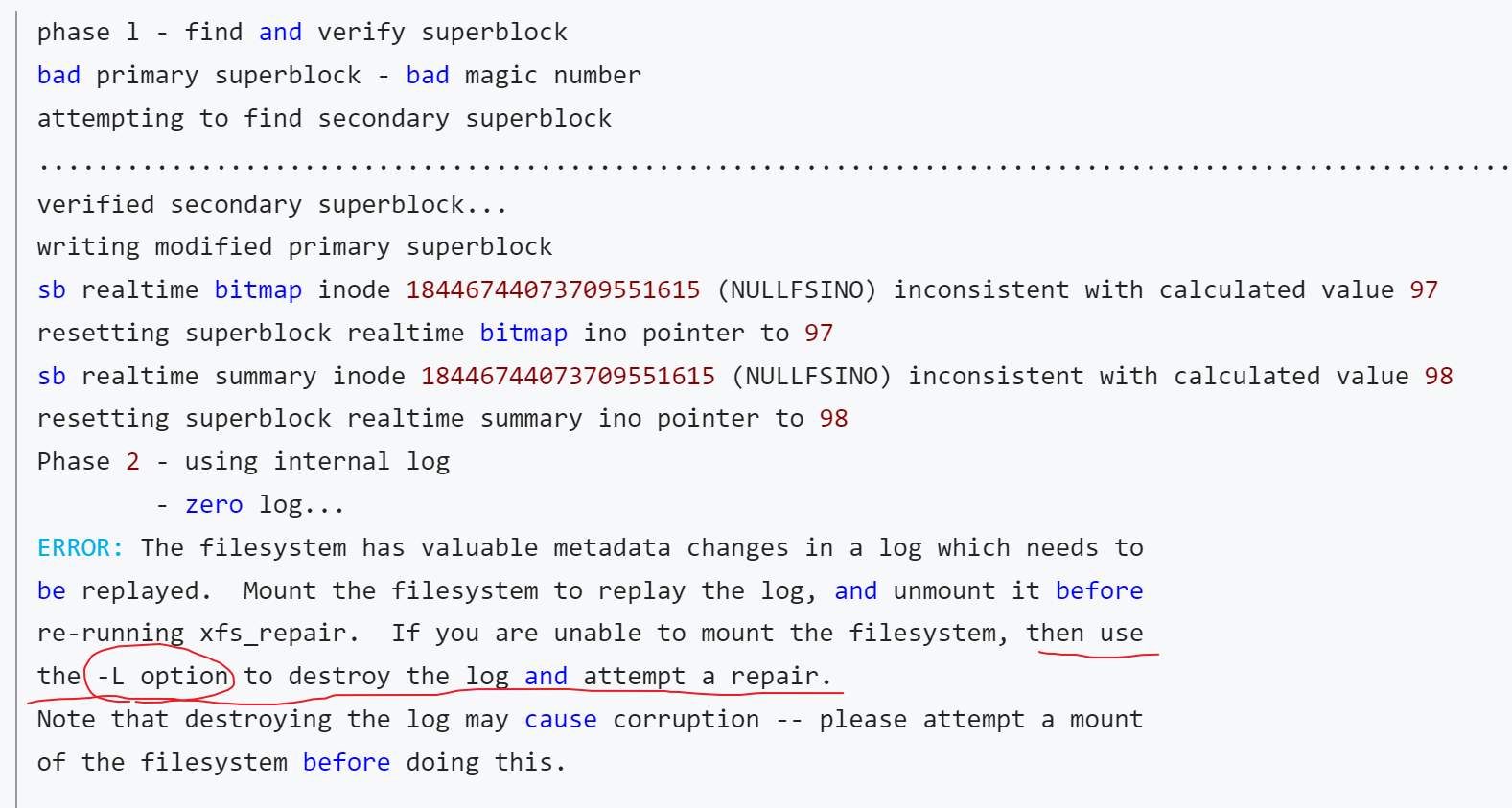Click the "phase 1 - find and verify superblock" line
This screenshot has width=1512, height=808.
pyautogui.click(x=302, y=33)
